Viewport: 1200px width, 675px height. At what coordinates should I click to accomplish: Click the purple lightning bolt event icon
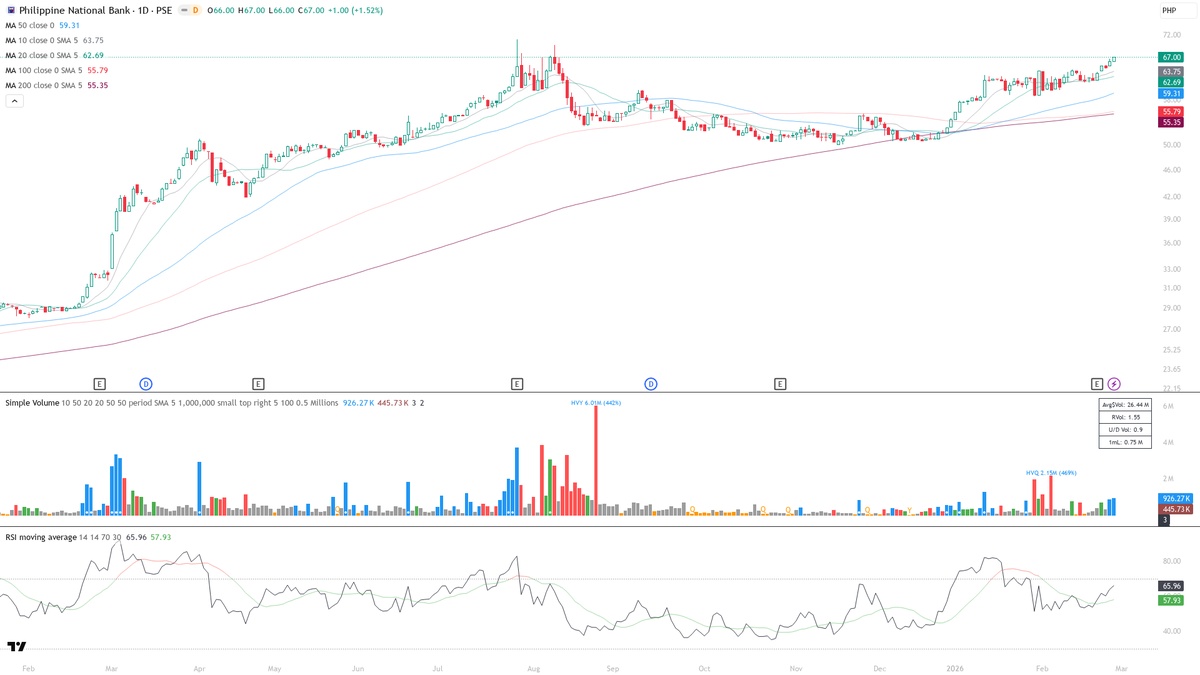(x=1114, y=384)
